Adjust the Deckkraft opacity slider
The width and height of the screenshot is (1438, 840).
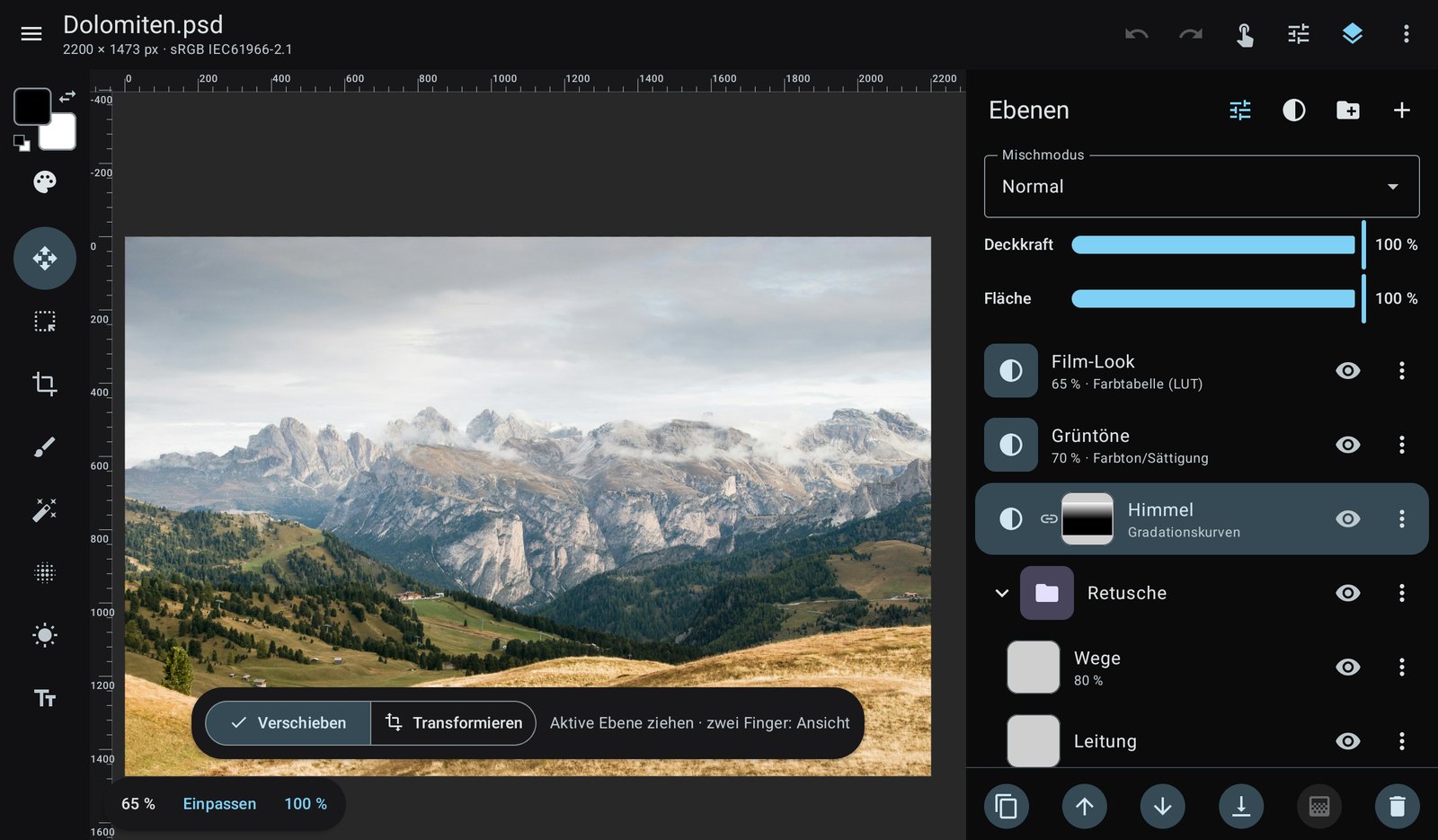1213,244
